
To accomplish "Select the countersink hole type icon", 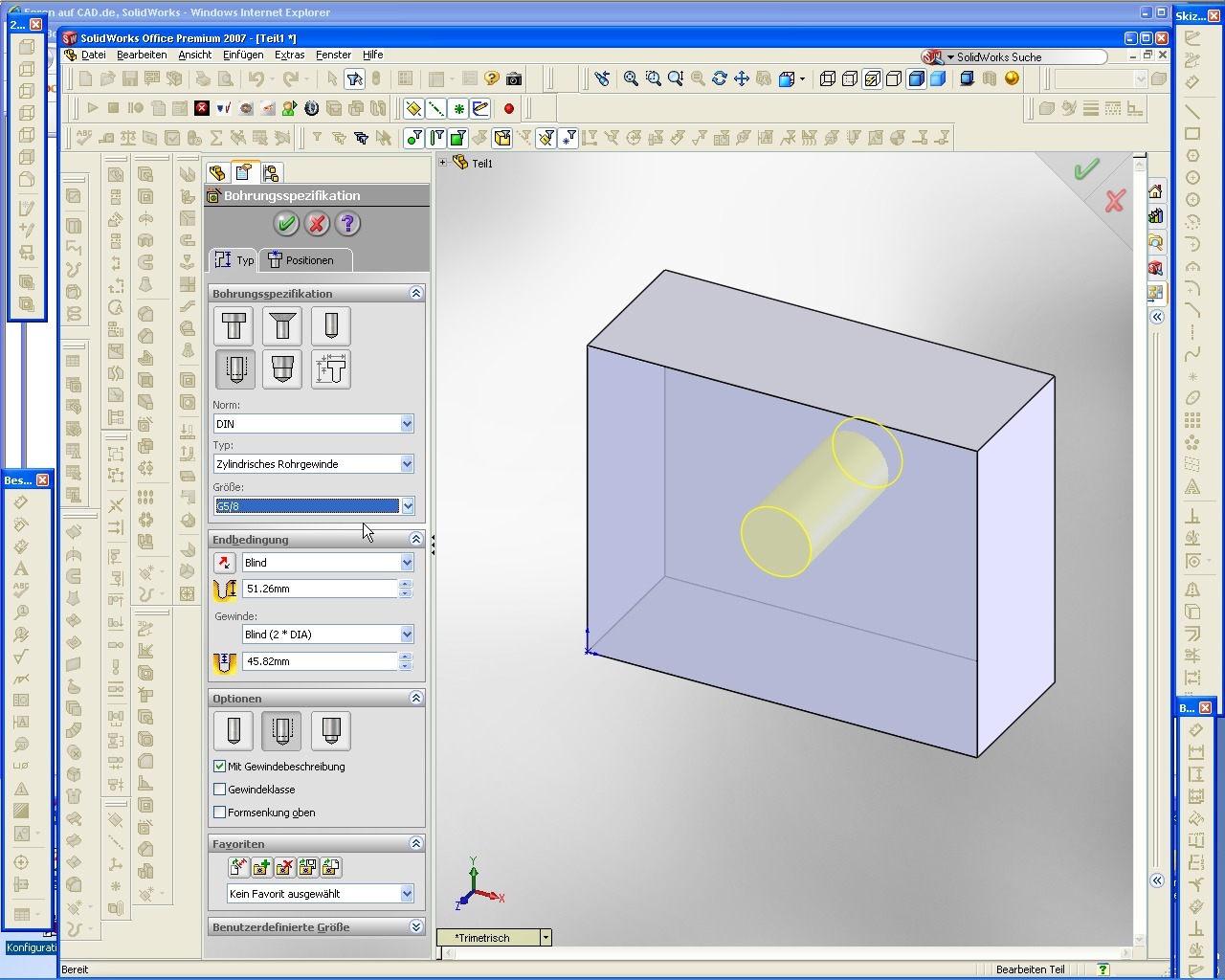I will pyautogui.click(x=282, y=326).
